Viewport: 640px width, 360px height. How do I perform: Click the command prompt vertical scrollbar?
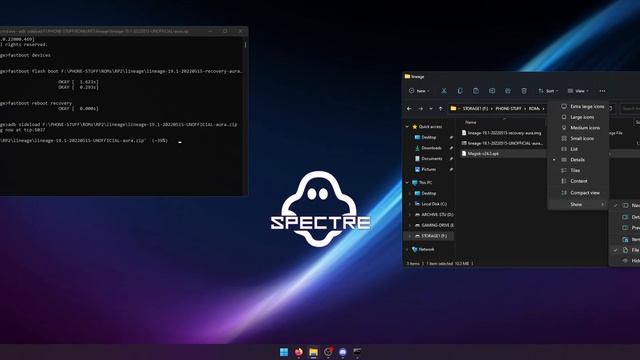(x=245, y=115)
